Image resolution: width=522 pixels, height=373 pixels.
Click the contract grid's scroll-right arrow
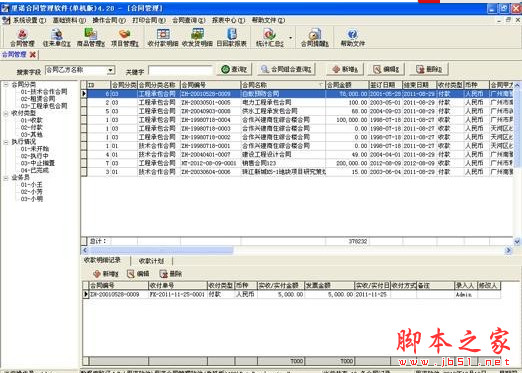click(509, 250)
